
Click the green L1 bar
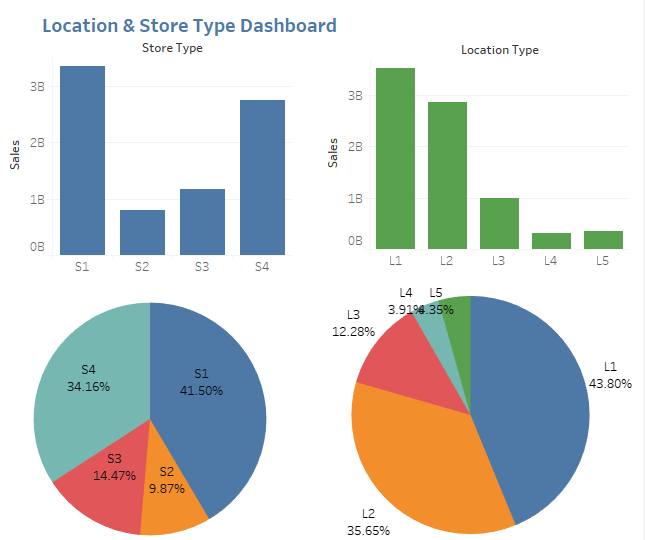click(x=395, y=158)
